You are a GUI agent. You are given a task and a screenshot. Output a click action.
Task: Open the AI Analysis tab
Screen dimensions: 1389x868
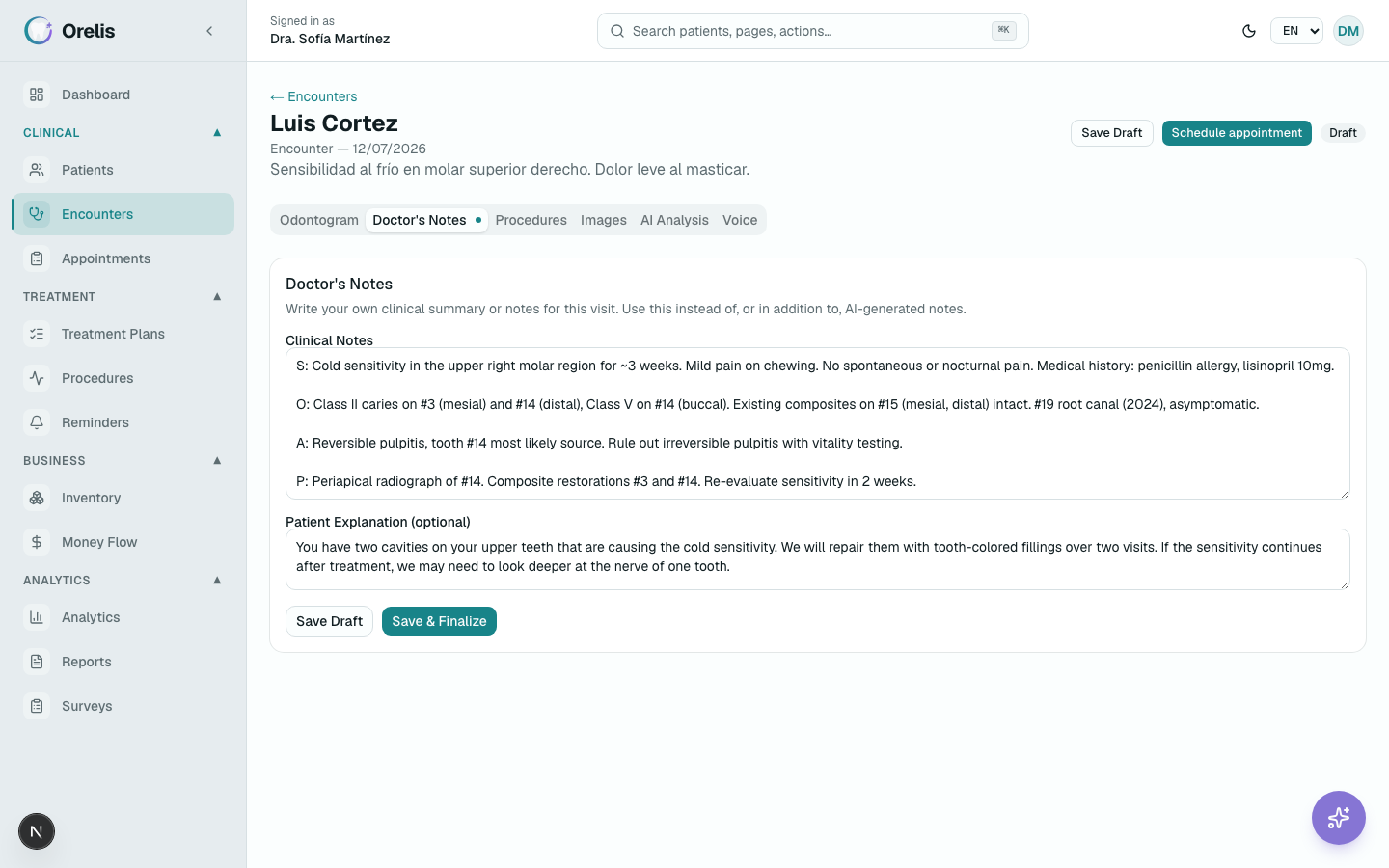674,220
